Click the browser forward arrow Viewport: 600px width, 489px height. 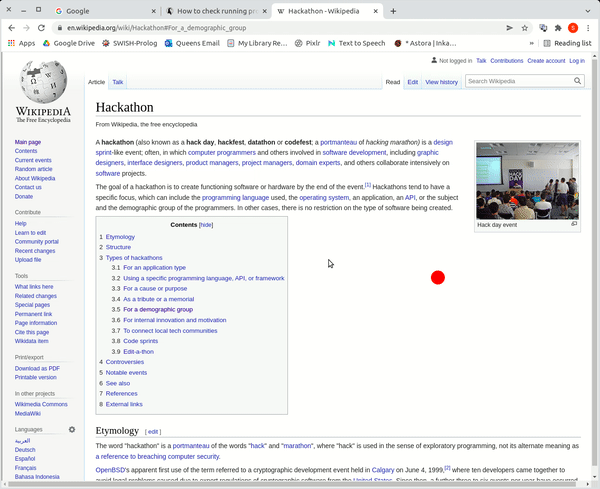coord(26,28)
